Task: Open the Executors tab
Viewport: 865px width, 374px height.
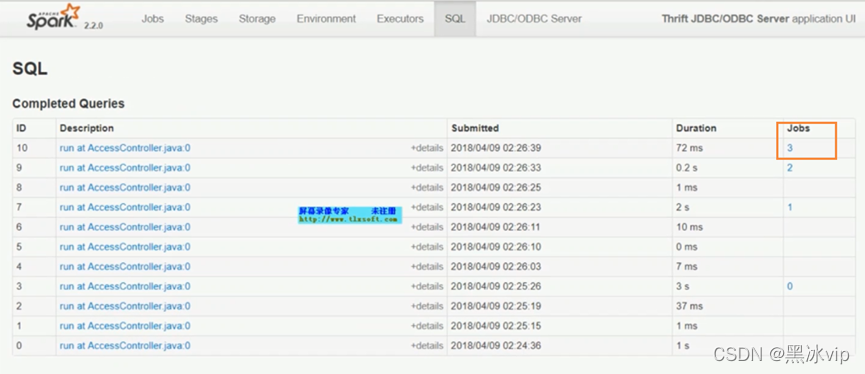Action: click(400, 19)
